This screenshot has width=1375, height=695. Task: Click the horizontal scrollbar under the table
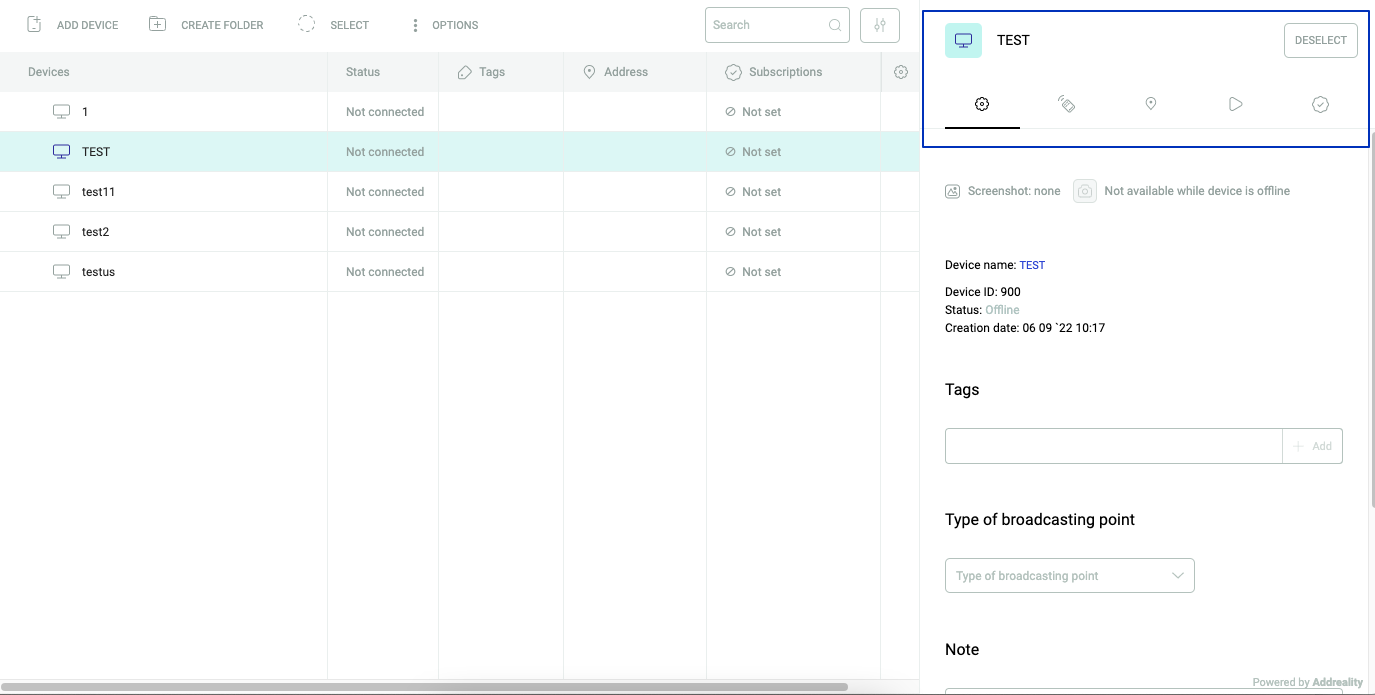(x=424, y=687)
